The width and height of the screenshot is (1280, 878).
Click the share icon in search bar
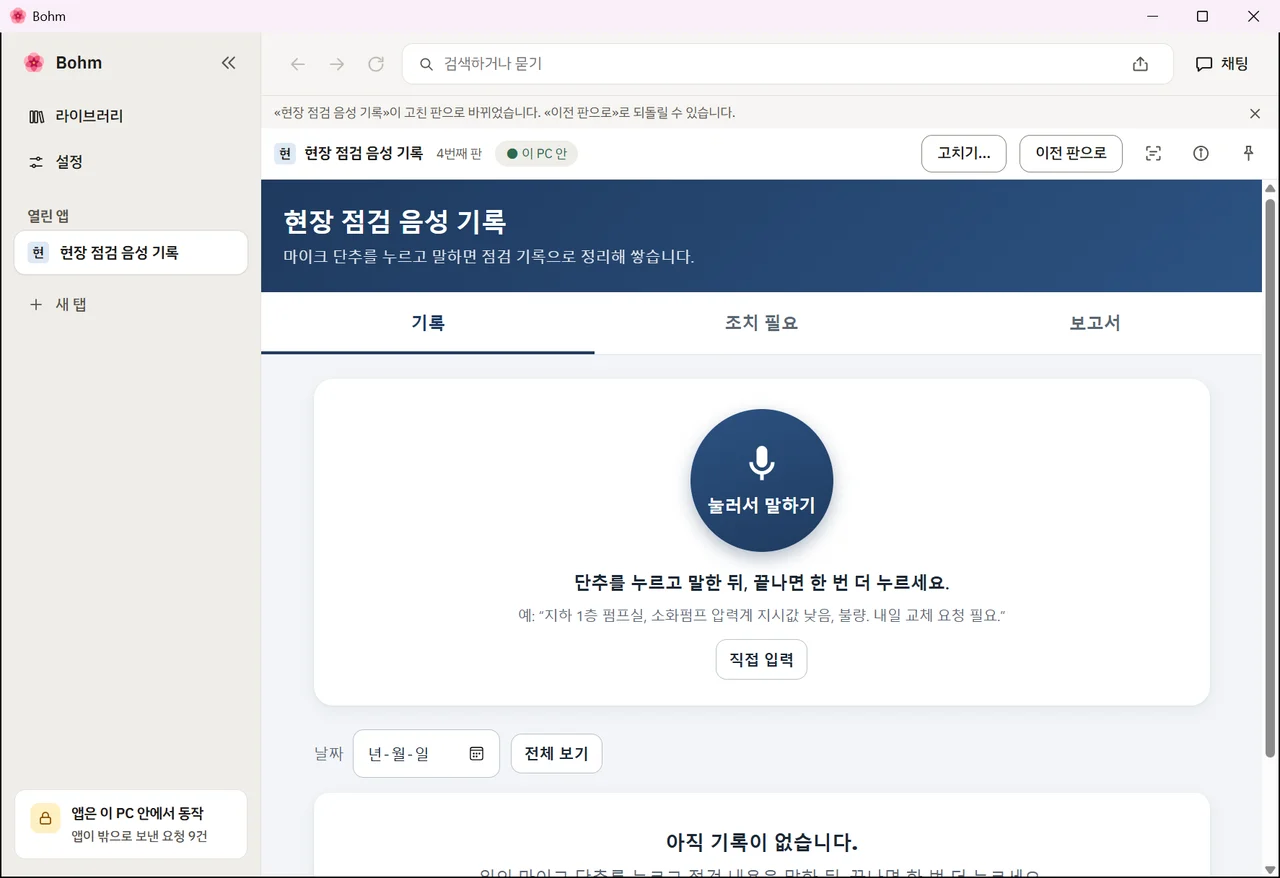[x=1140, y=64]
